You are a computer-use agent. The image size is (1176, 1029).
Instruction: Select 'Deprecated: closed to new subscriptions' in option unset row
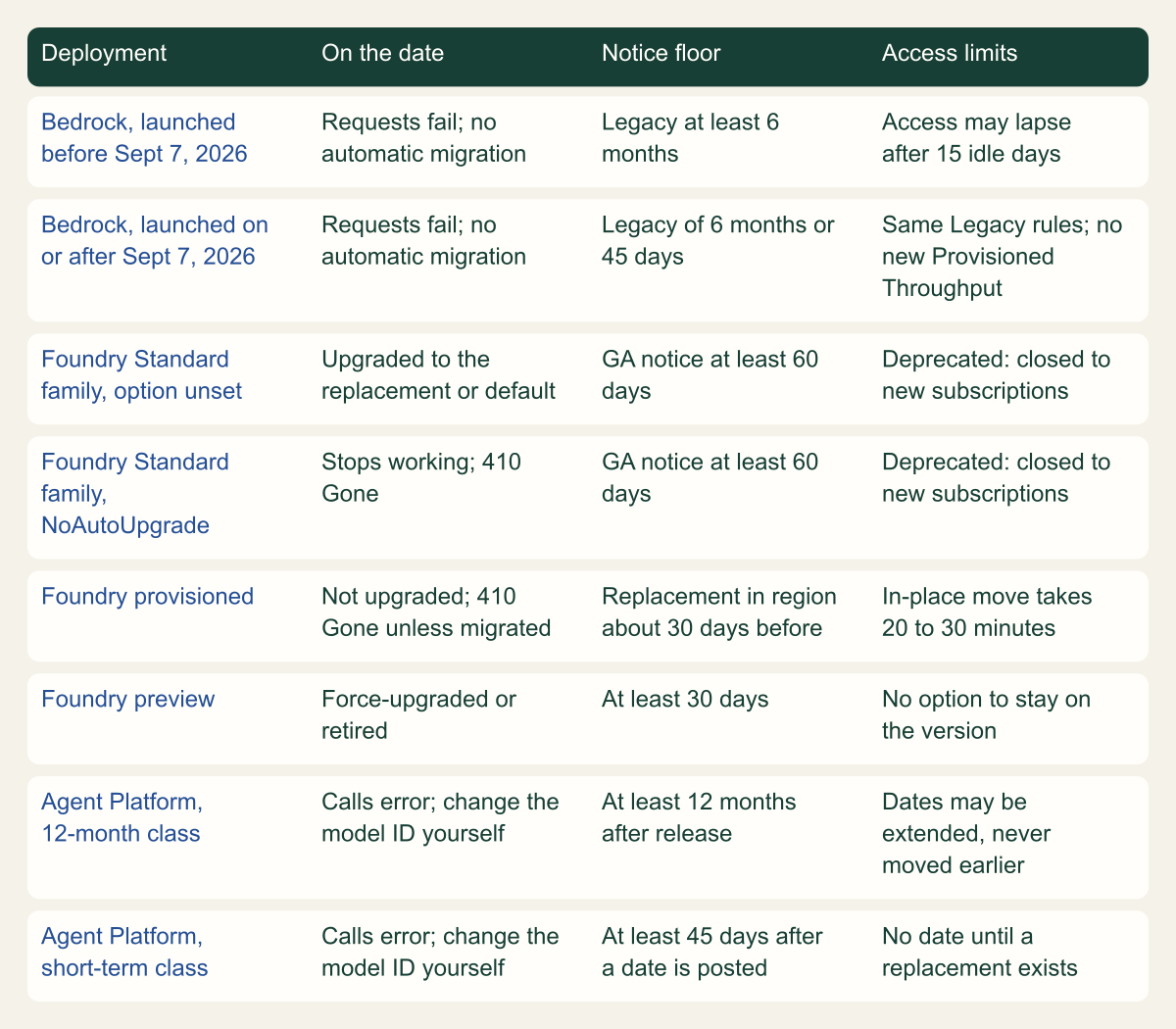(x=997, y=375)
